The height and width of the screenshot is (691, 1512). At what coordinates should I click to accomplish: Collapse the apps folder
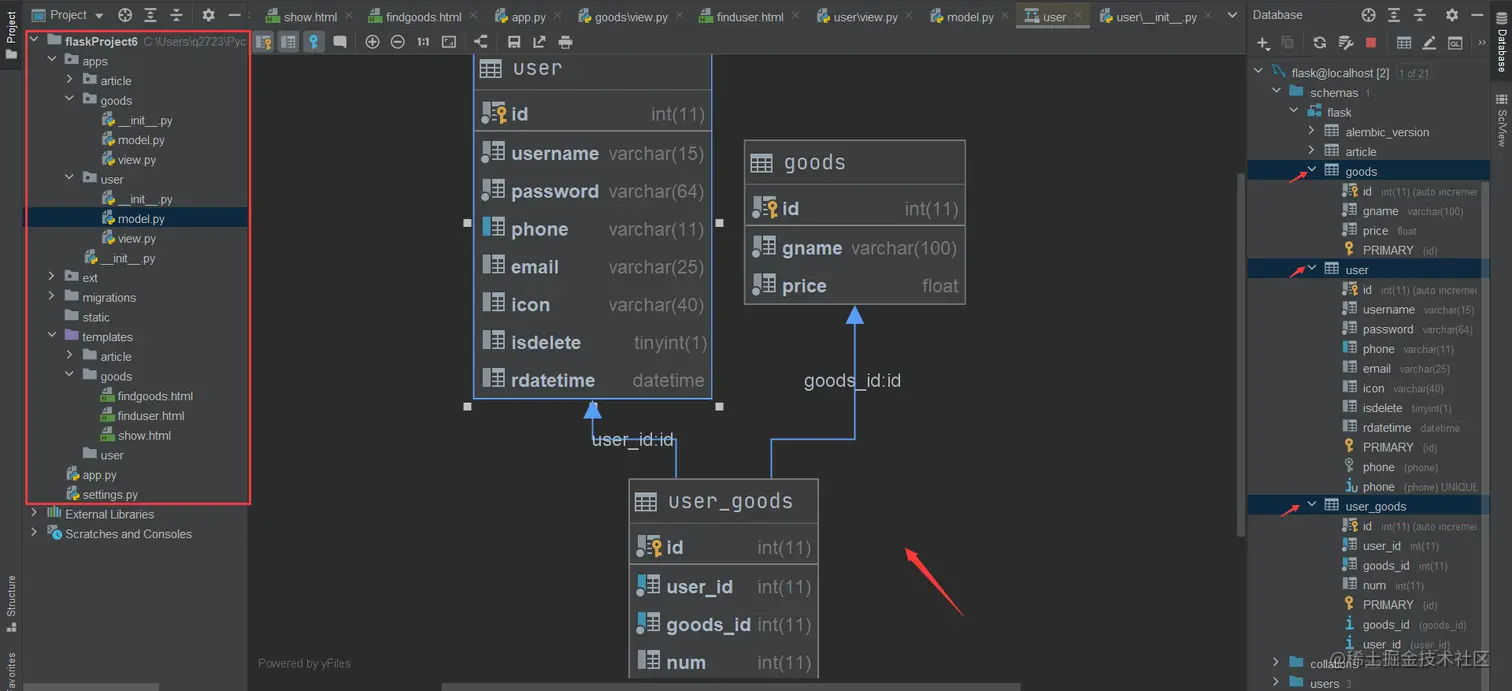[x=52, y=61]
